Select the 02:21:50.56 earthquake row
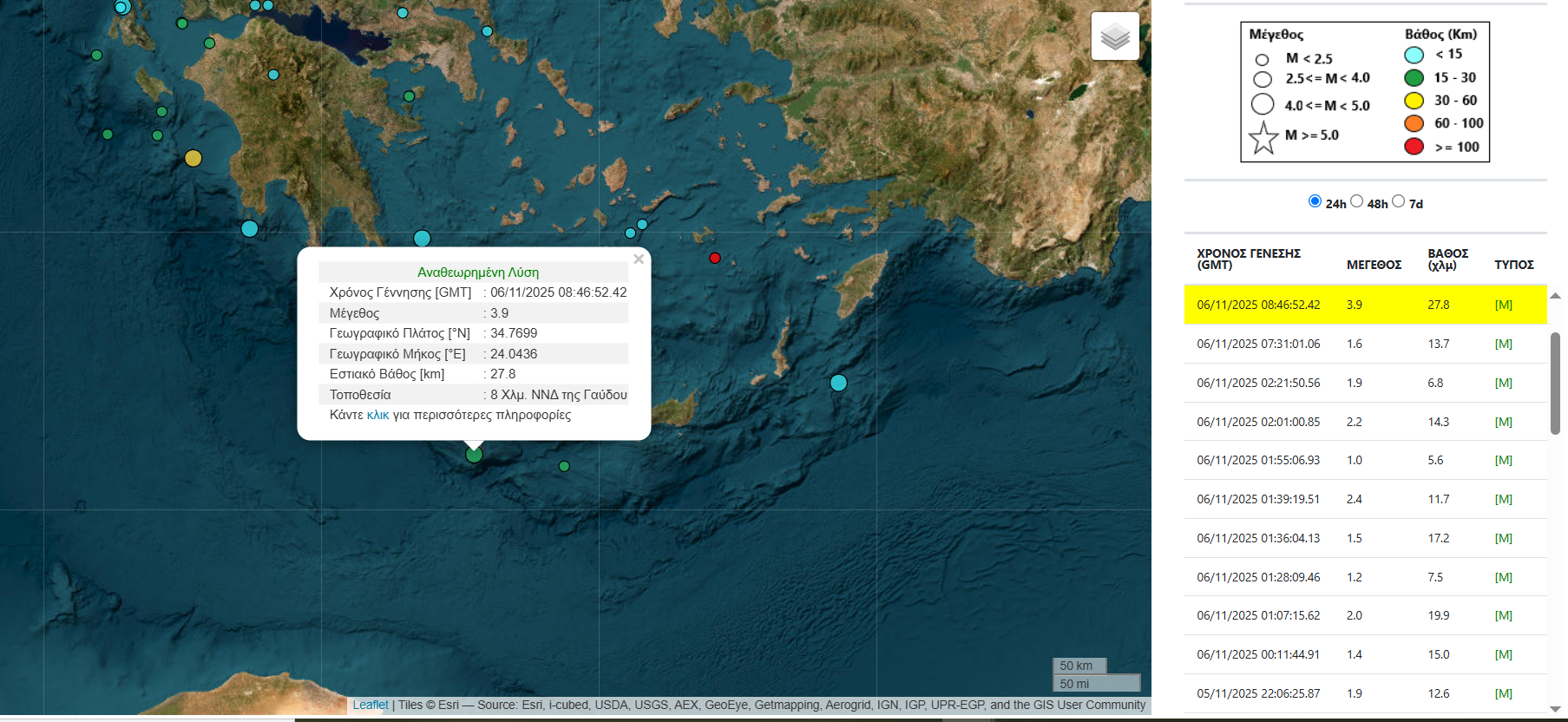The height and width of the screenshot is (722, 1568). 1364,383
